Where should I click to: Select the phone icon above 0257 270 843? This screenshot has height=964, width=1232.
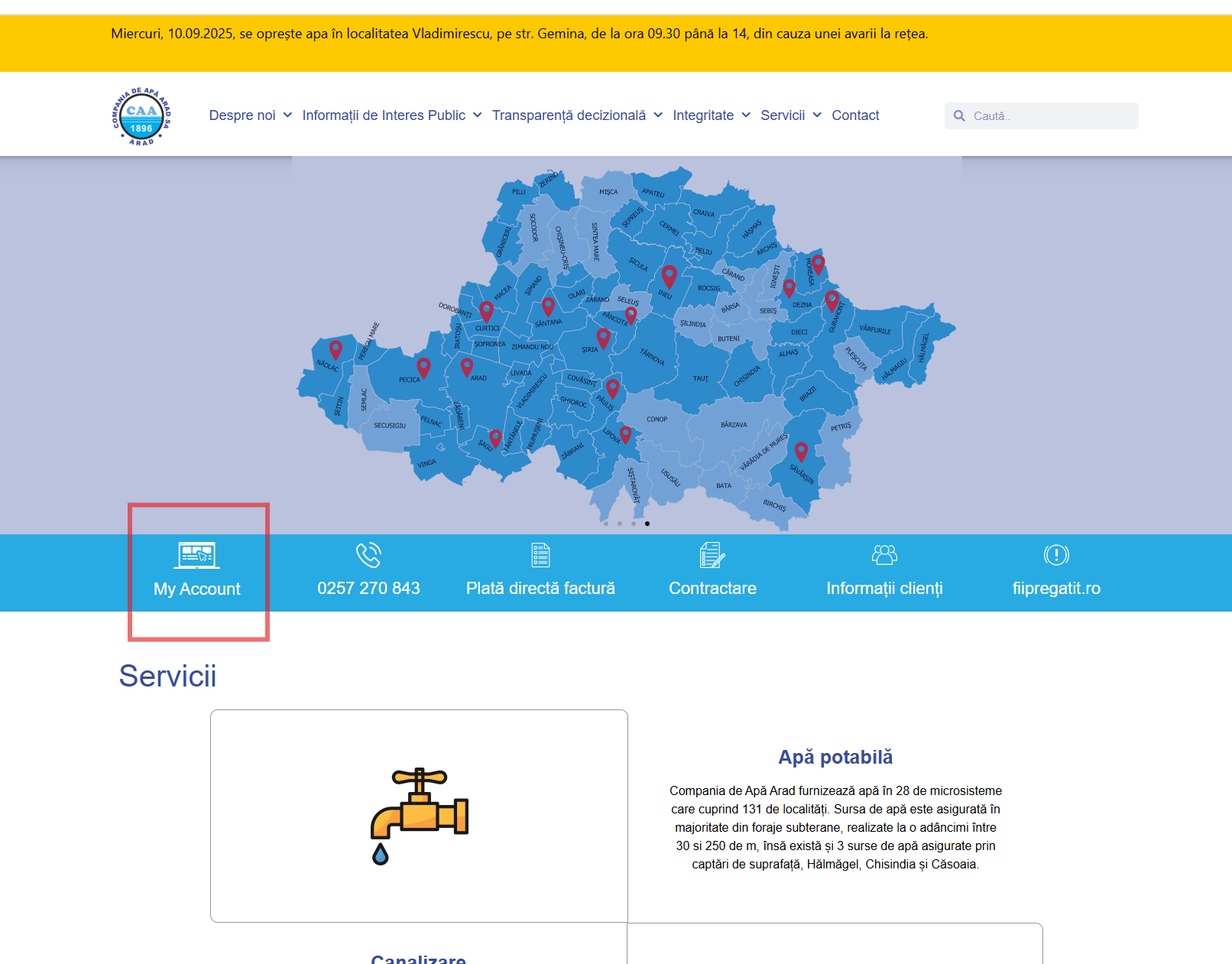[368, 555]
